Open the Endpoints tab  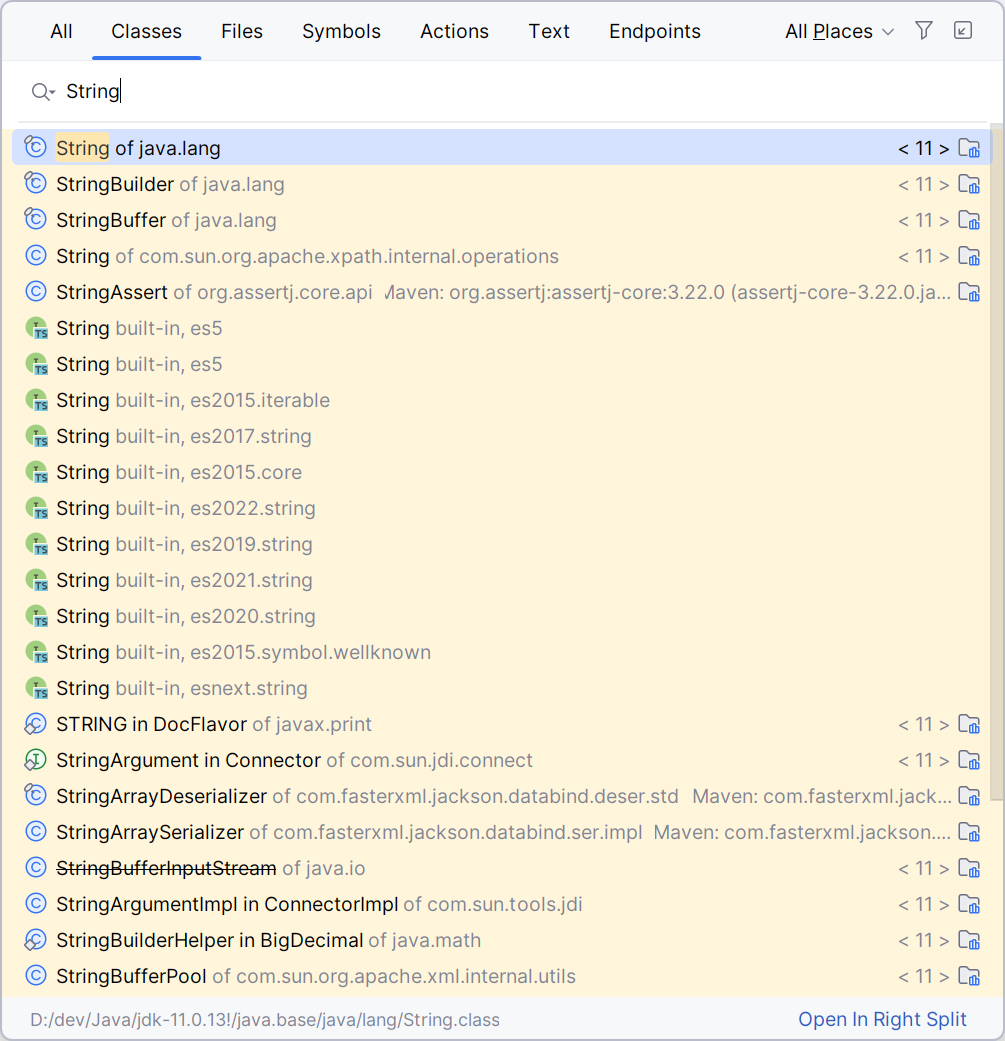[x=655, y=31]
